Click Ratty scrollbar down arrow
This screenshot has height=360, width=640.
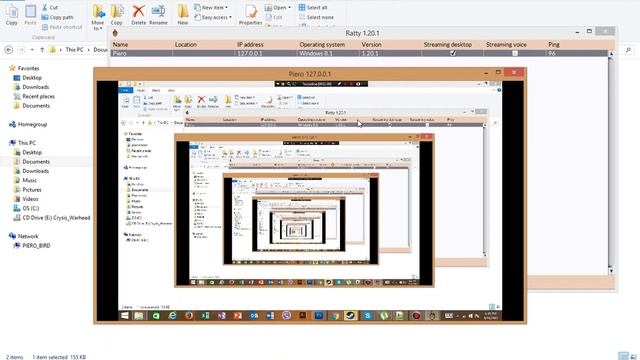coord(611,271)
